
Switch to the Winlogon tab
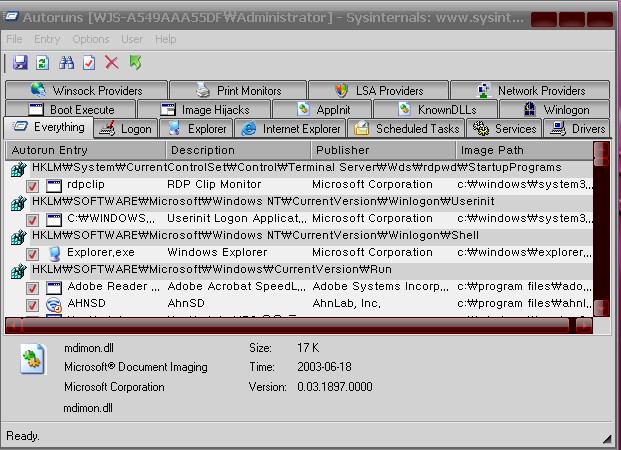click(554, 109)
